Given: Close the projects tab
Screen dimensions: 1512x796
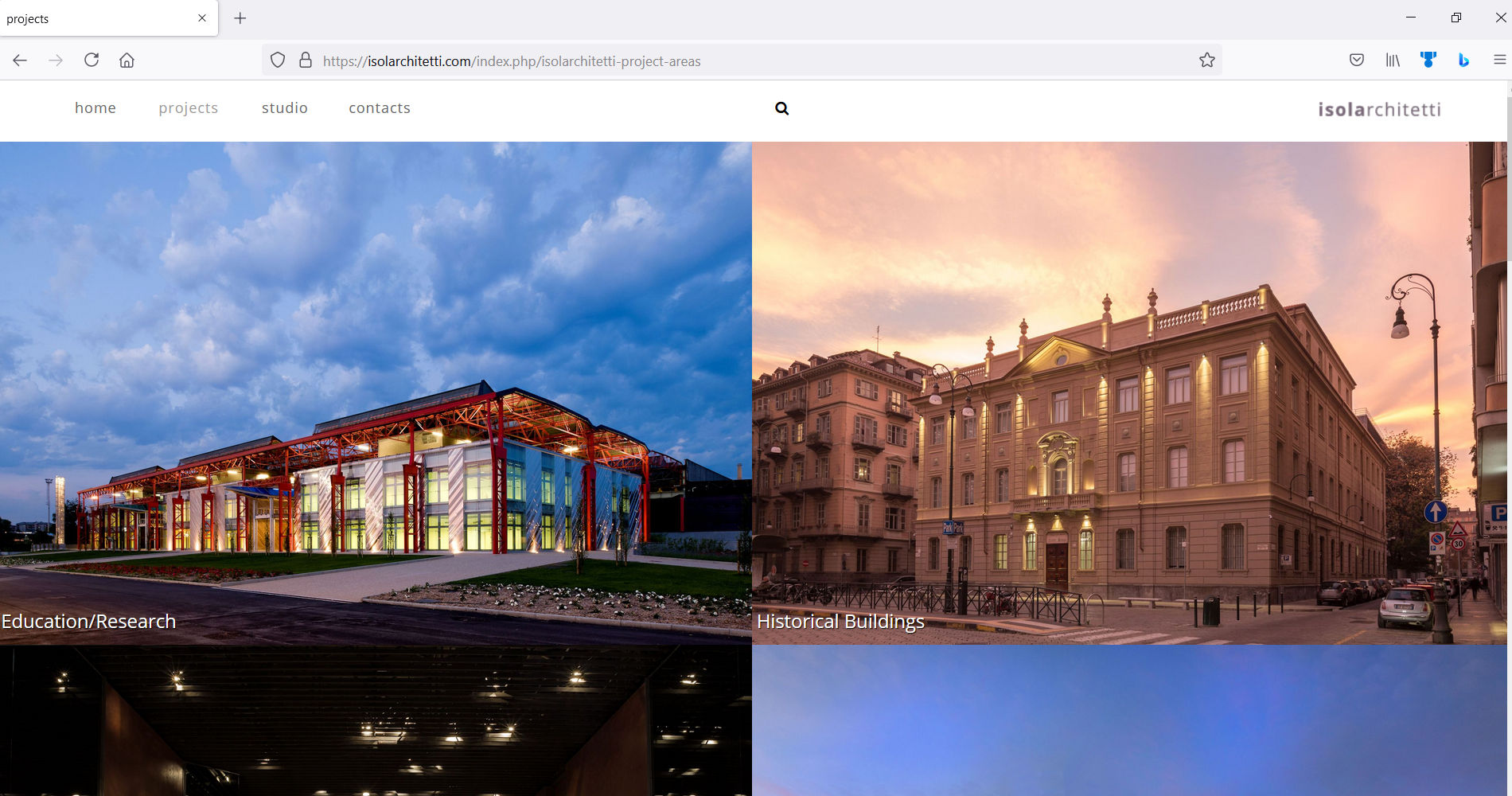Looking at the screenshot, I should pos(202,18).
